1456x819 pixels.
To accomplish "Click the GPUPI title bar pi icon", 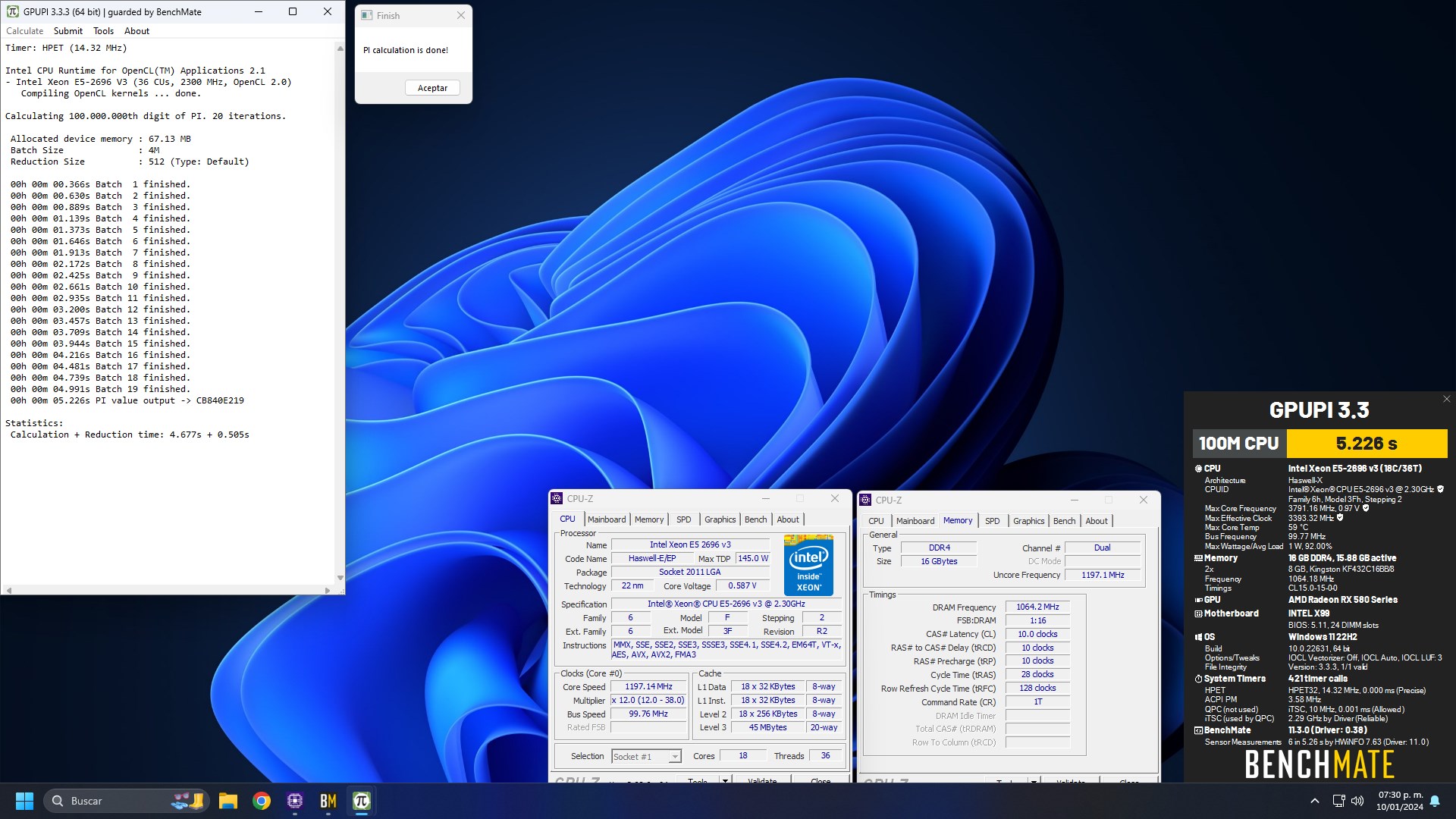I will [13, 11].
